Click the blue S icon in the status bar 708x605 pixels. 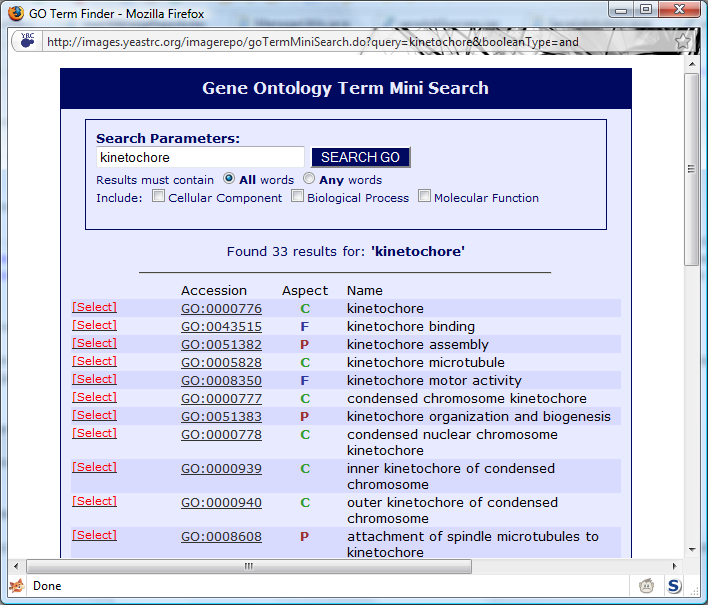click(675, 585)
